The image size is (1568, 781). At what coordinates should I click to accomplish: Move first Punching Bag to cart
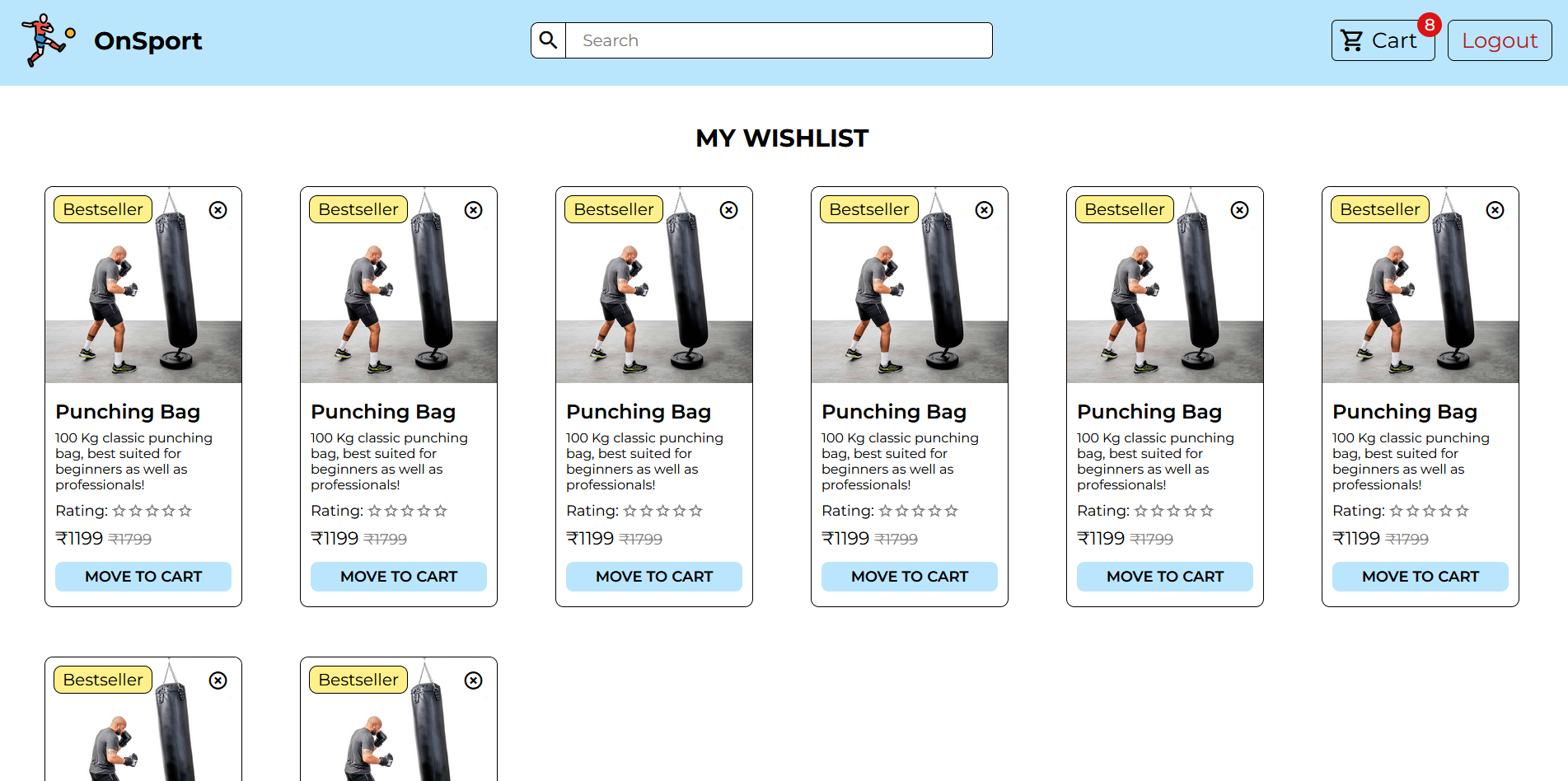[x=143, y=577]
